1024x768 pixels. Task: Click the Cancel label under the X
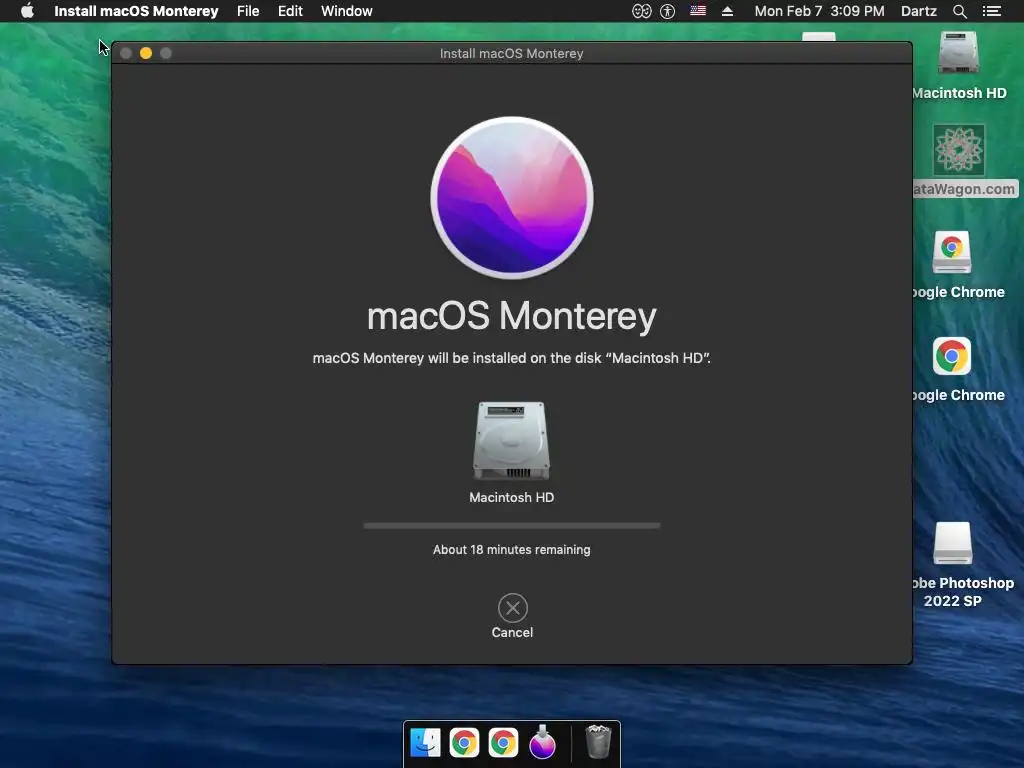513,632
